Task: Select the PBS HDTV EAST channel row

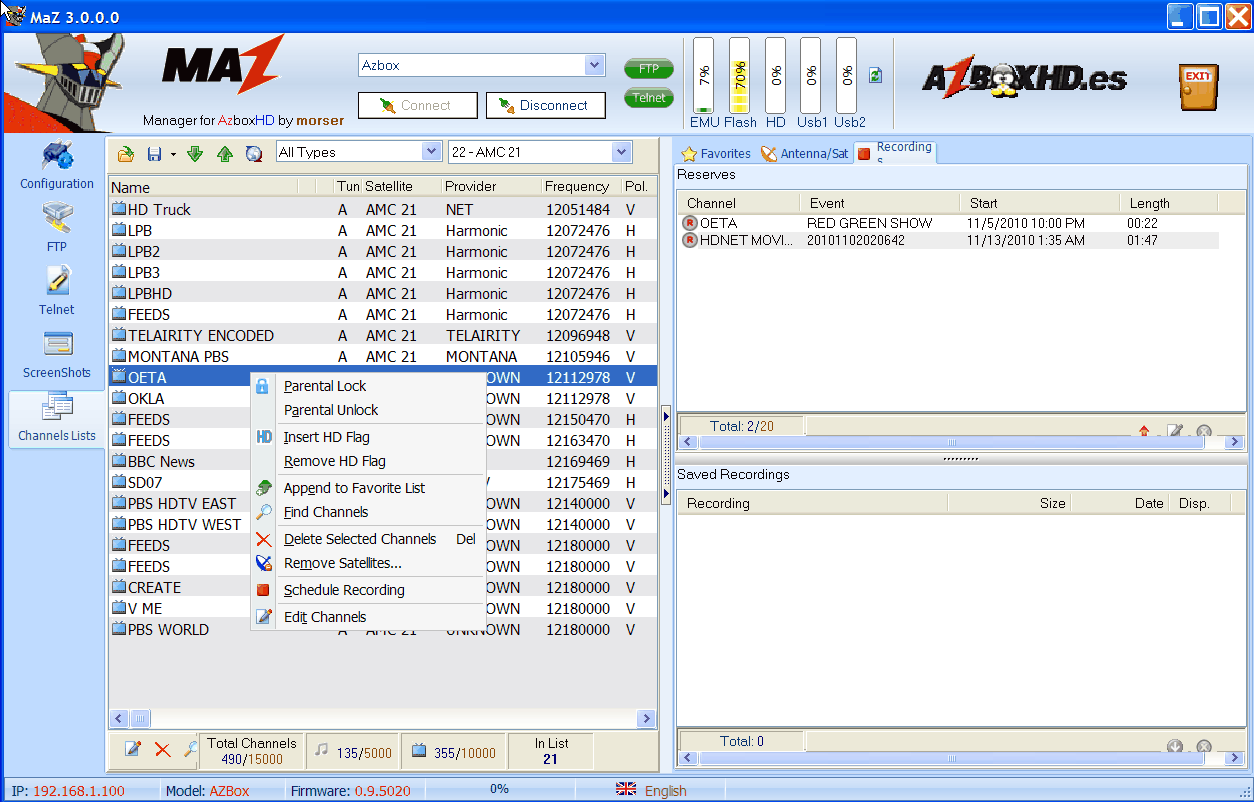Action: (179, 503)
